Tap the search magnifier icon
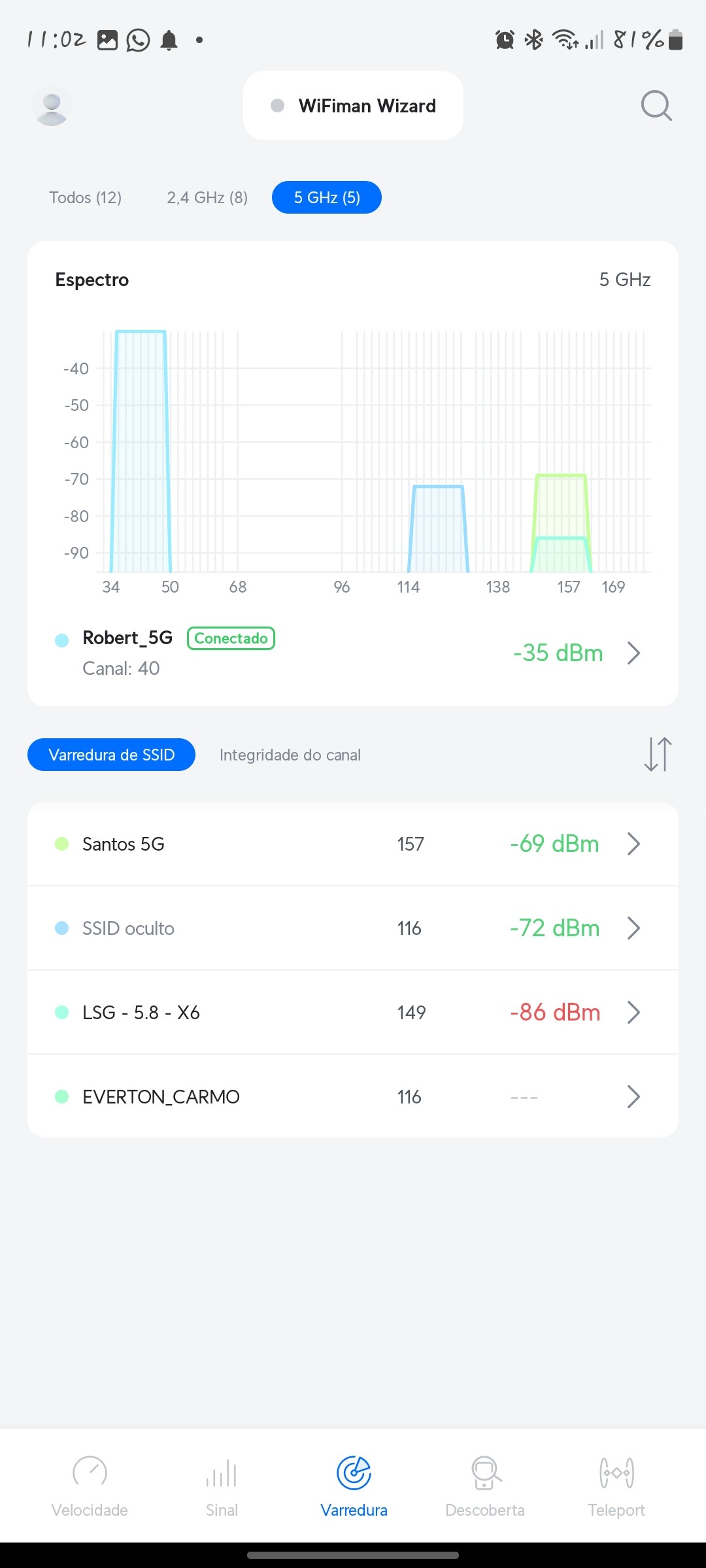 pyautogui.click(x=656, y=106)
